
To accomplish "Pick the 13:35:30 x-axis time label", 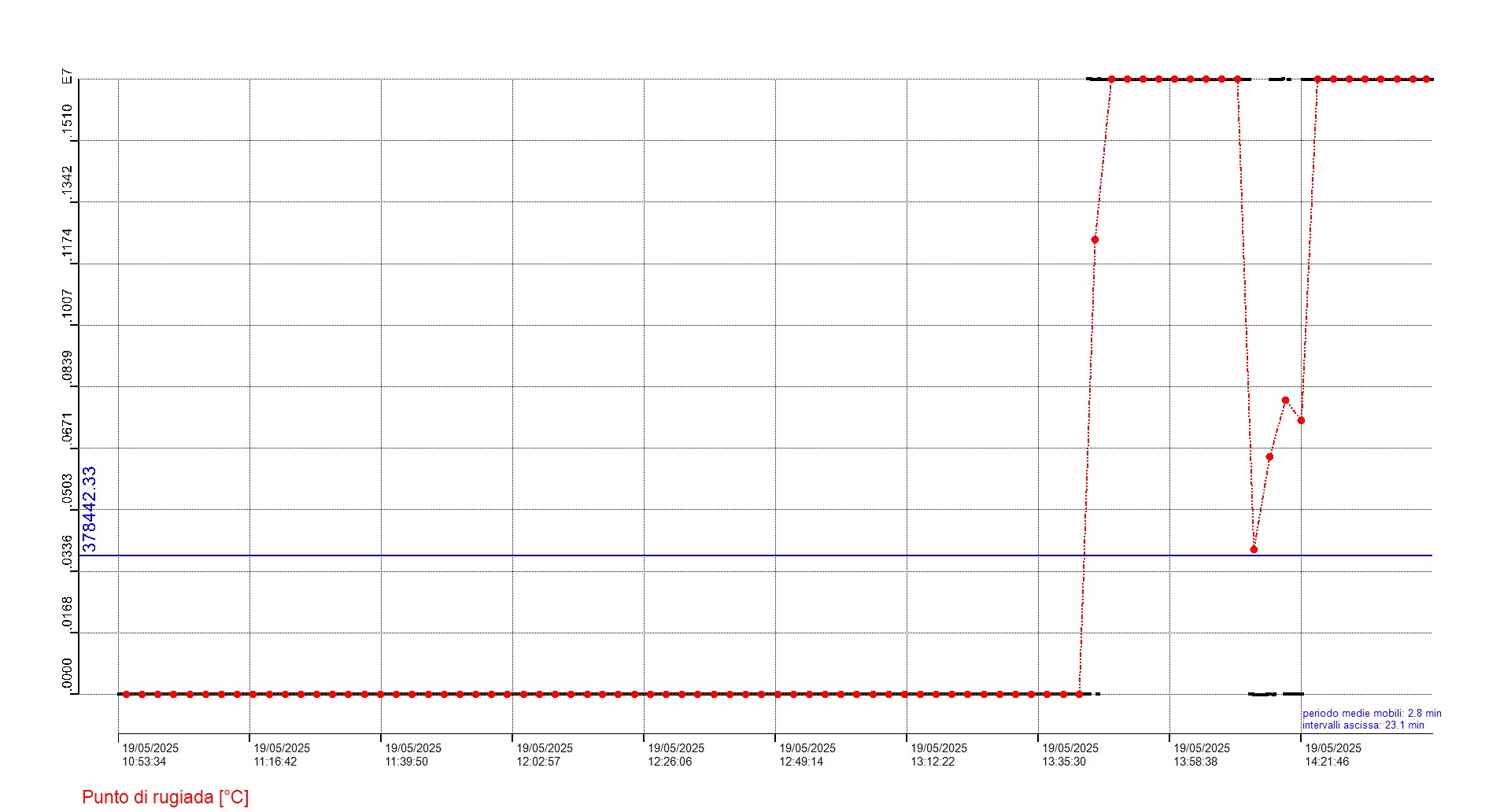I will click(1064, 762).
